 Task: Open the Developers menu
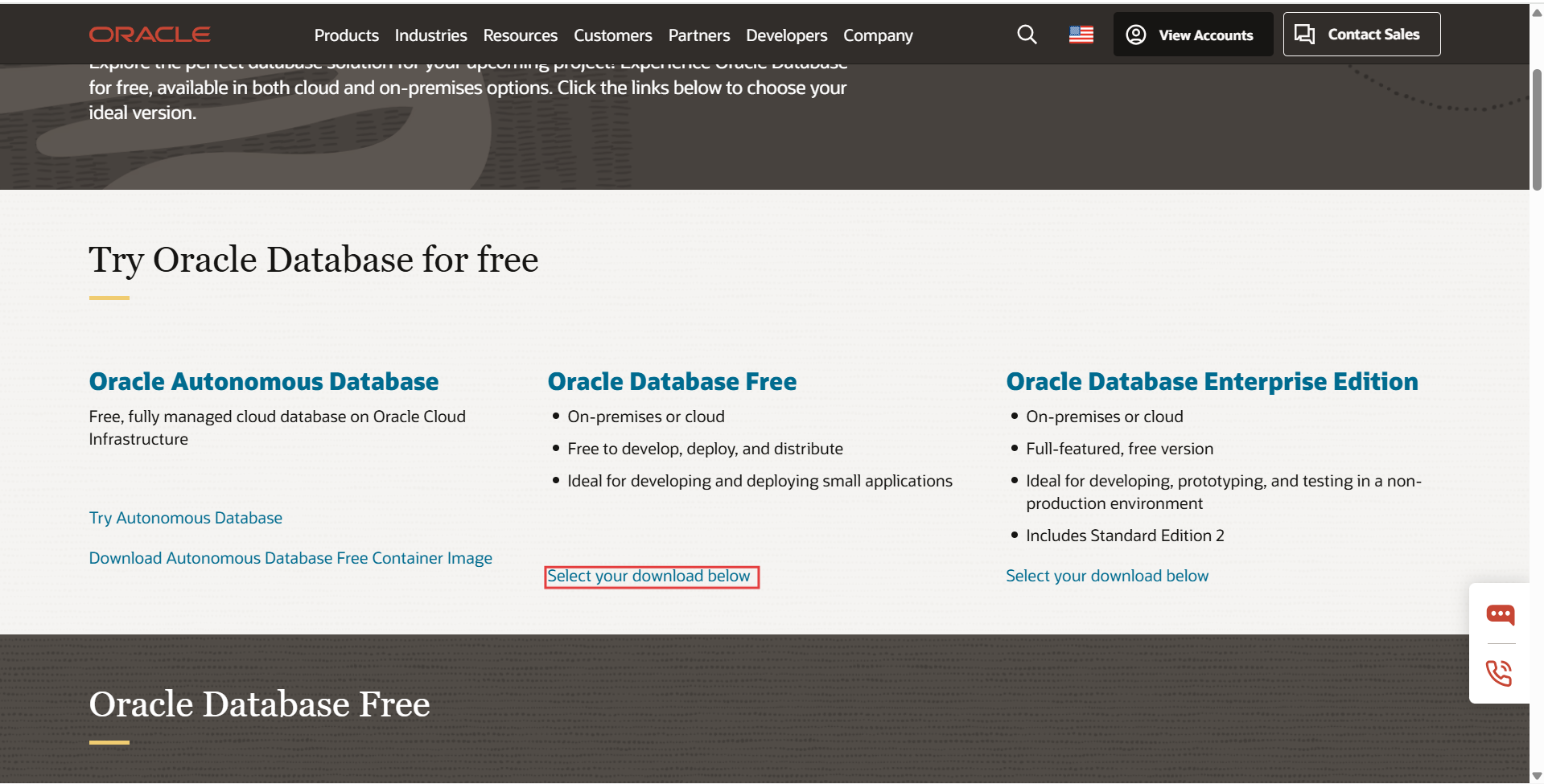tap(787, 35)
